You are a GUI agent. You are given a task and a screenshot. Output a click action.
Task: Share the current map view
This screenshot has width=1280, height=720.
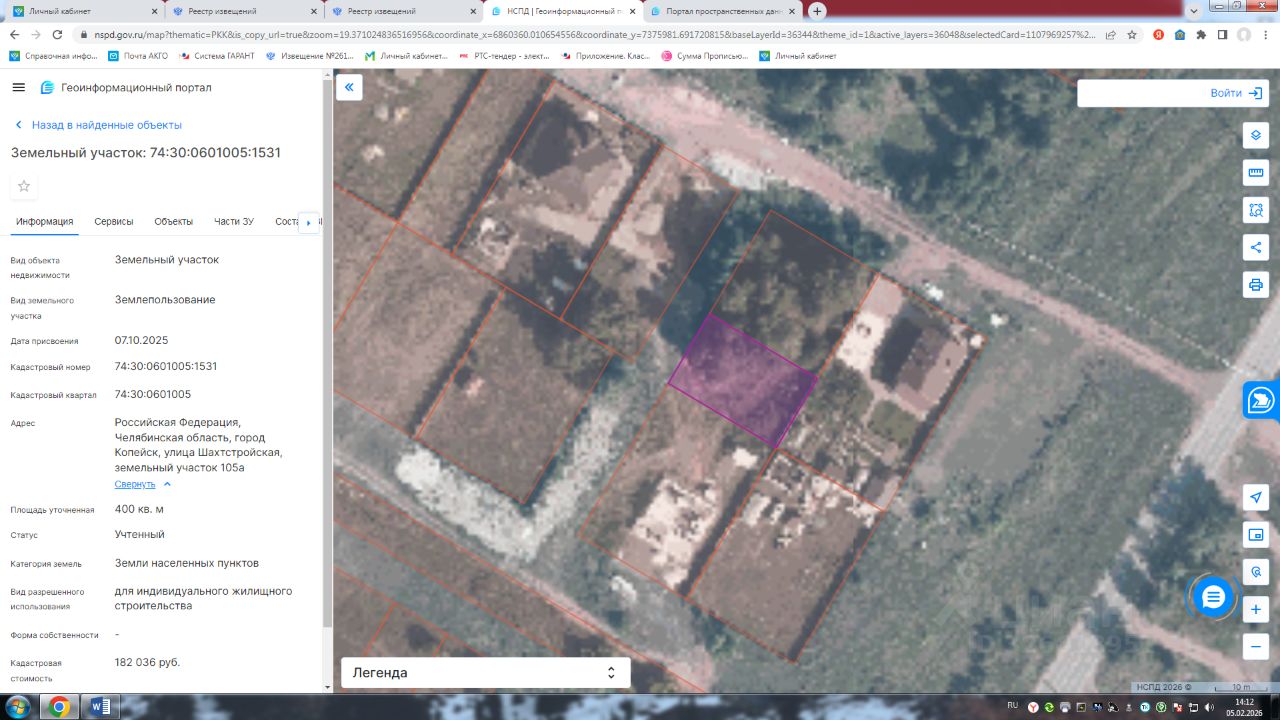(x=1256, y=247)
